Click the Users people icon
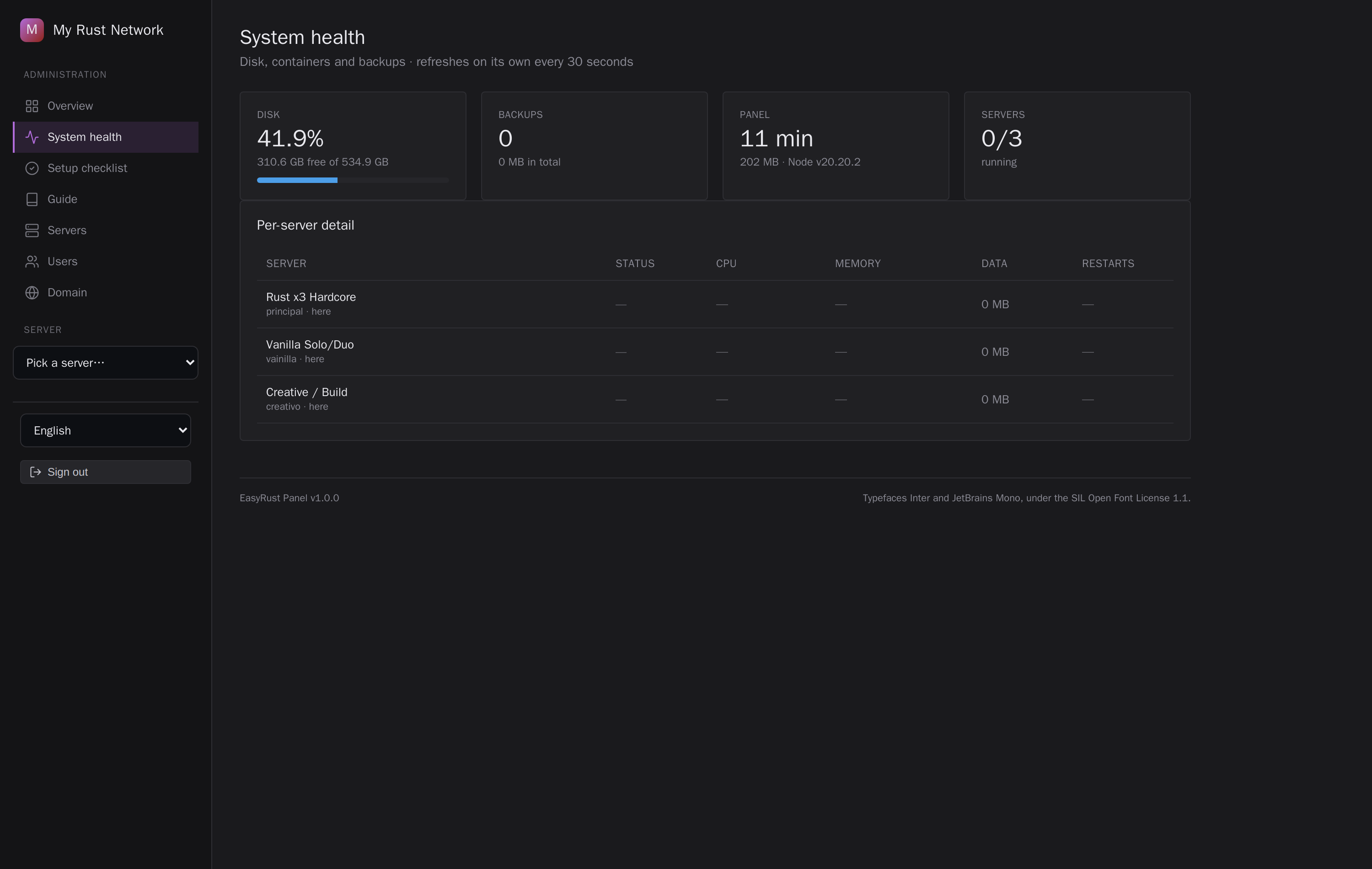This screenshot has width=1372, height=869. tap(32, 262)
